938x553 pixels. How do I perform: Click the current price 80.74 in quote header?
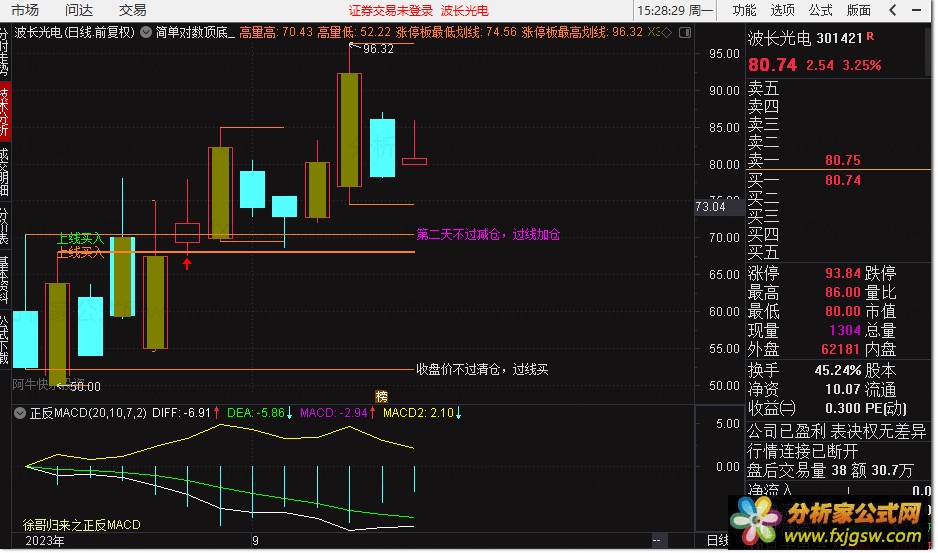click(x=772, y=65)
